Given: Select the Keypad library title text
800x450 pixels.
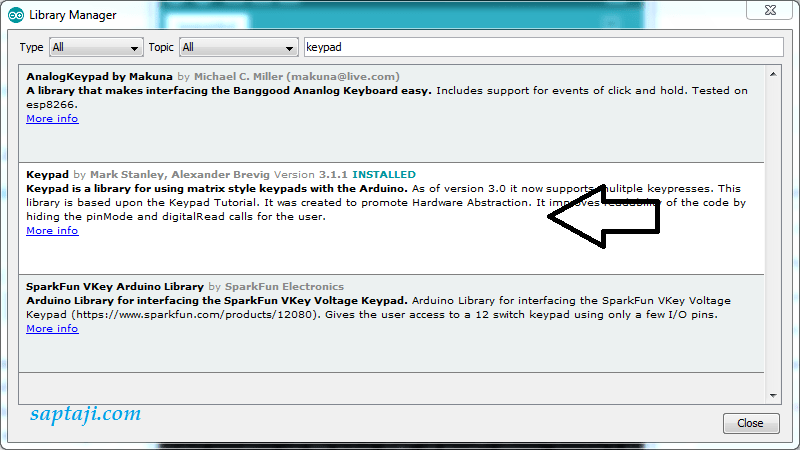Looking at the screenshot, I should pyautogui.click(x=47, y=174).
